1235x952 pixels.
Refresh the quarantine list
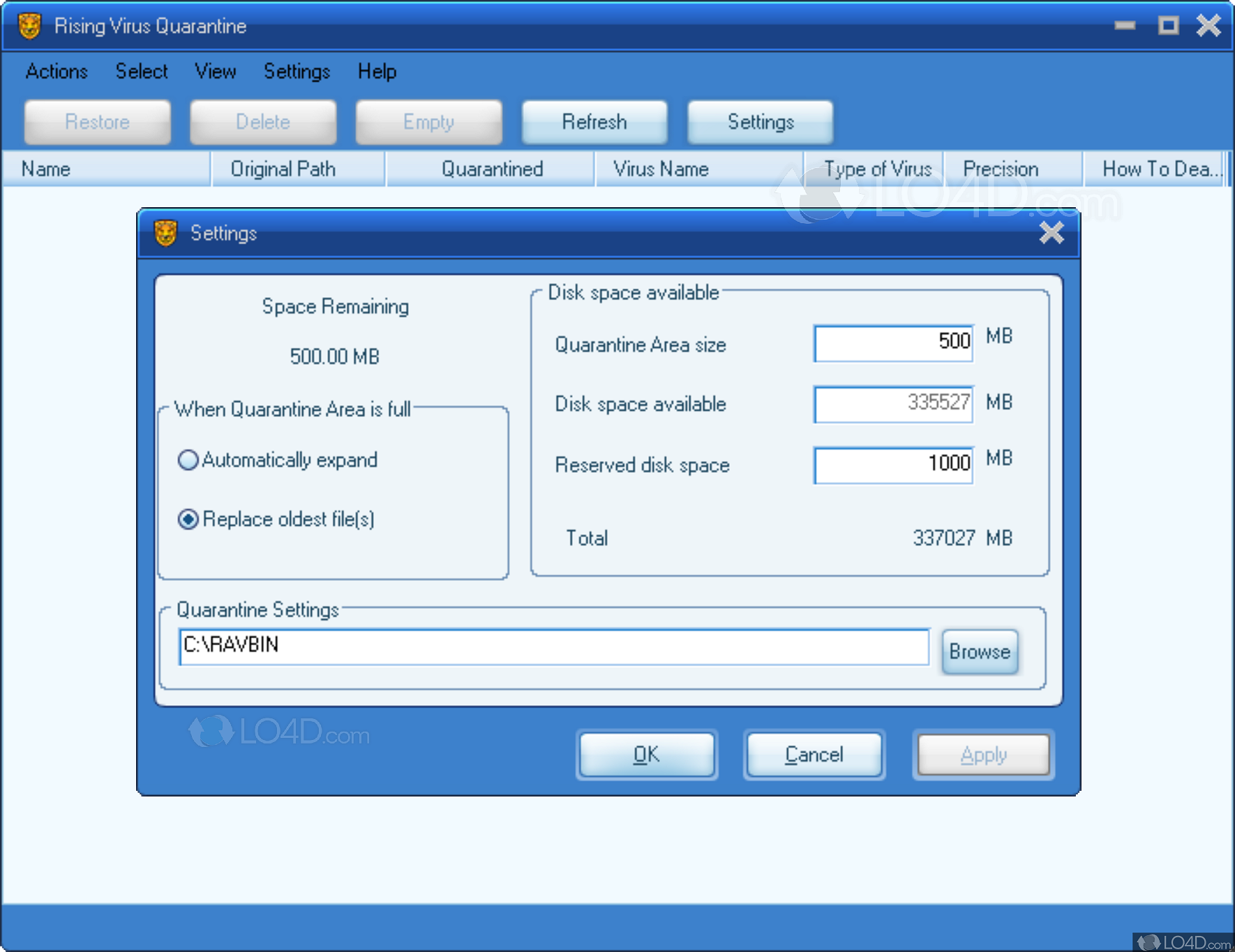tap(594, 122)
